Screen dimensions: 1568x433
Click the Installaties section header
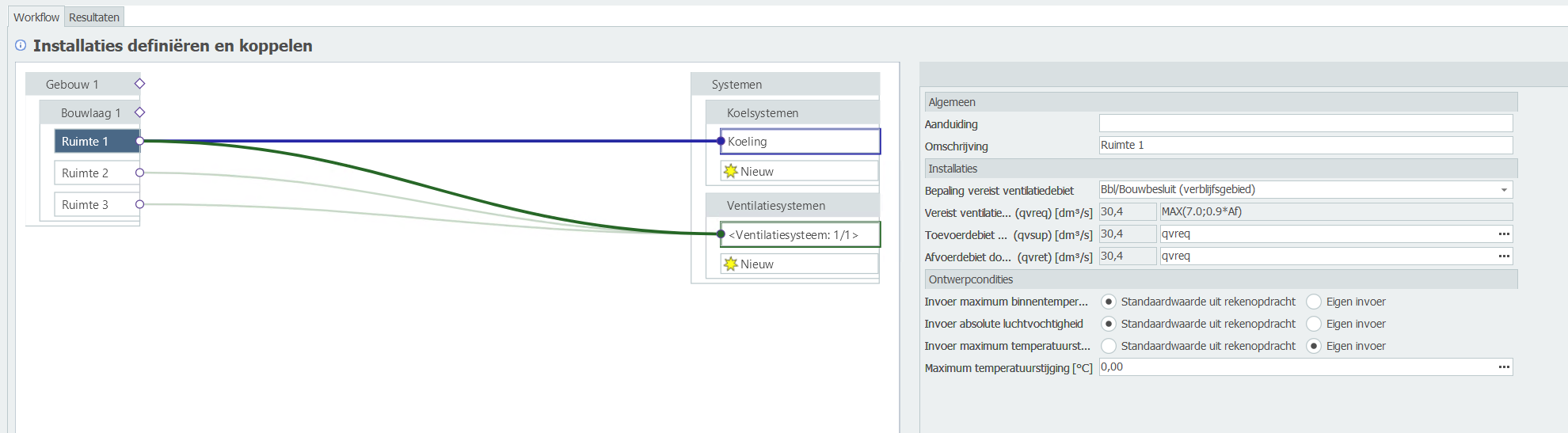(x=1221, y=169)
